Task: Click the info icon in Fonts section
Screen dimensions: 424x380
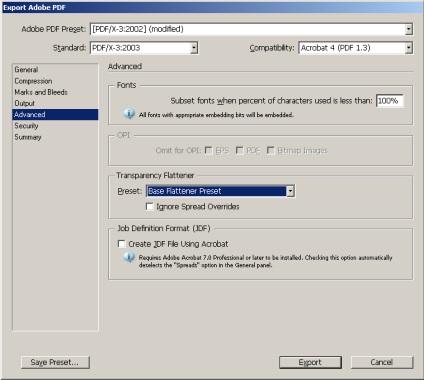Action: [129, 114]
